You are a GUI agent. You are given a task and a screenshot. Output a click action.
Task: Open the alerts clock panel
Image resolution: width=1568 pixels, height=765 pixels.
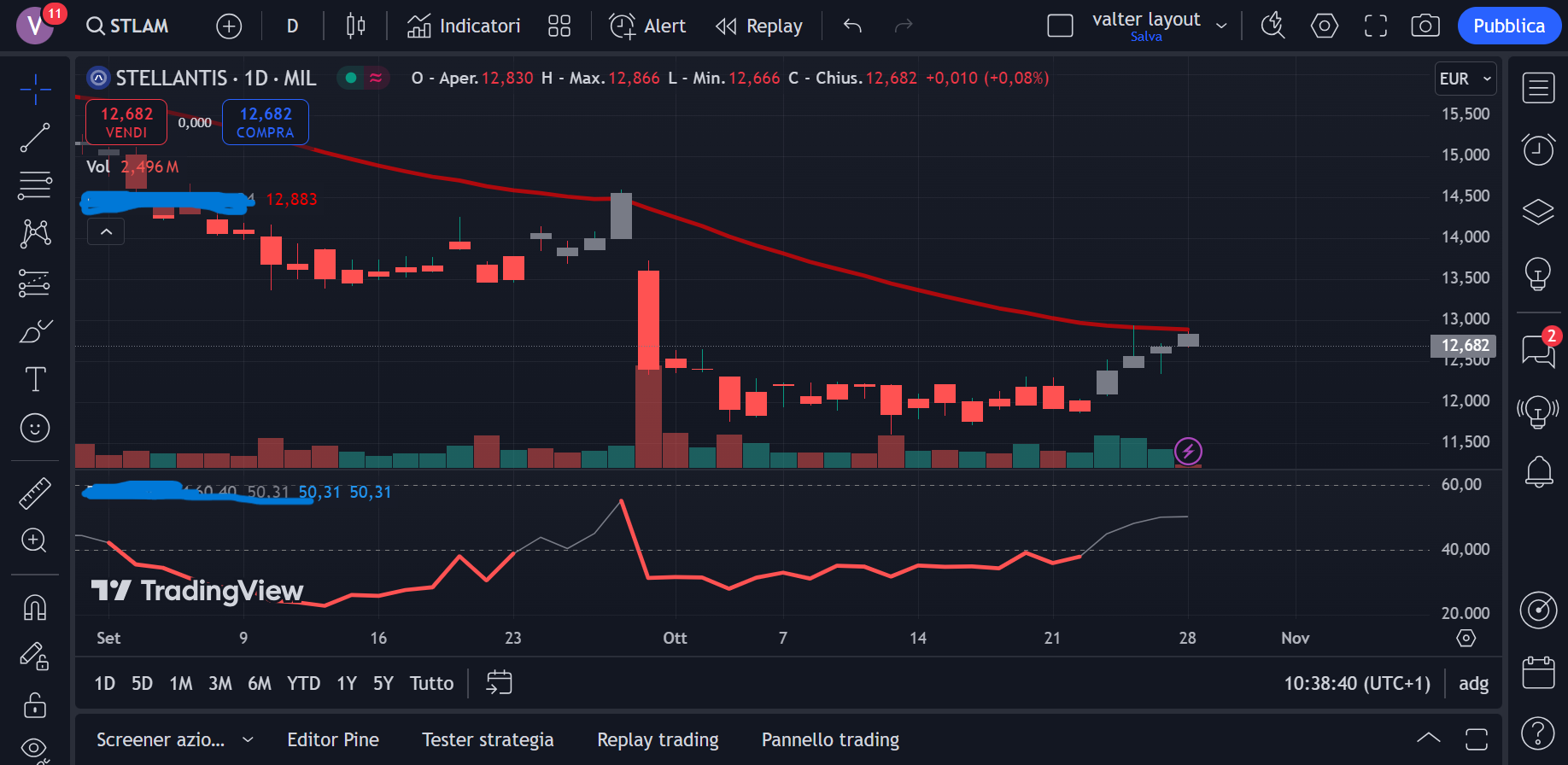(x=1538, y=150)
